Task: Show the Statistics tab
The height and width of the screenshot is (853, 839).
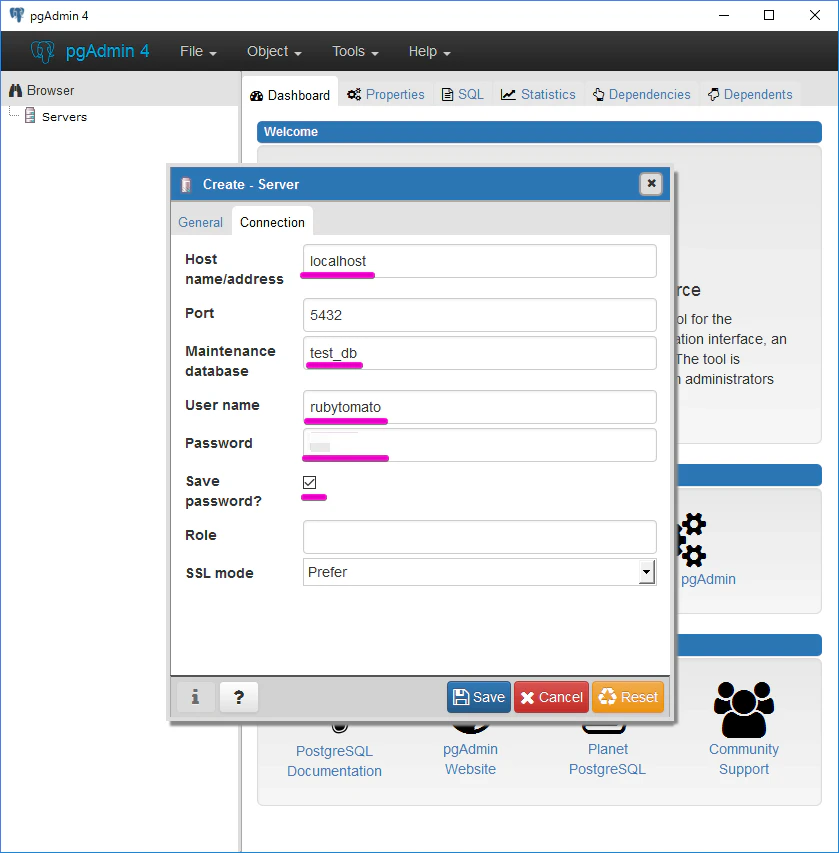Action: pyautogui.click(x=538, y=95)
